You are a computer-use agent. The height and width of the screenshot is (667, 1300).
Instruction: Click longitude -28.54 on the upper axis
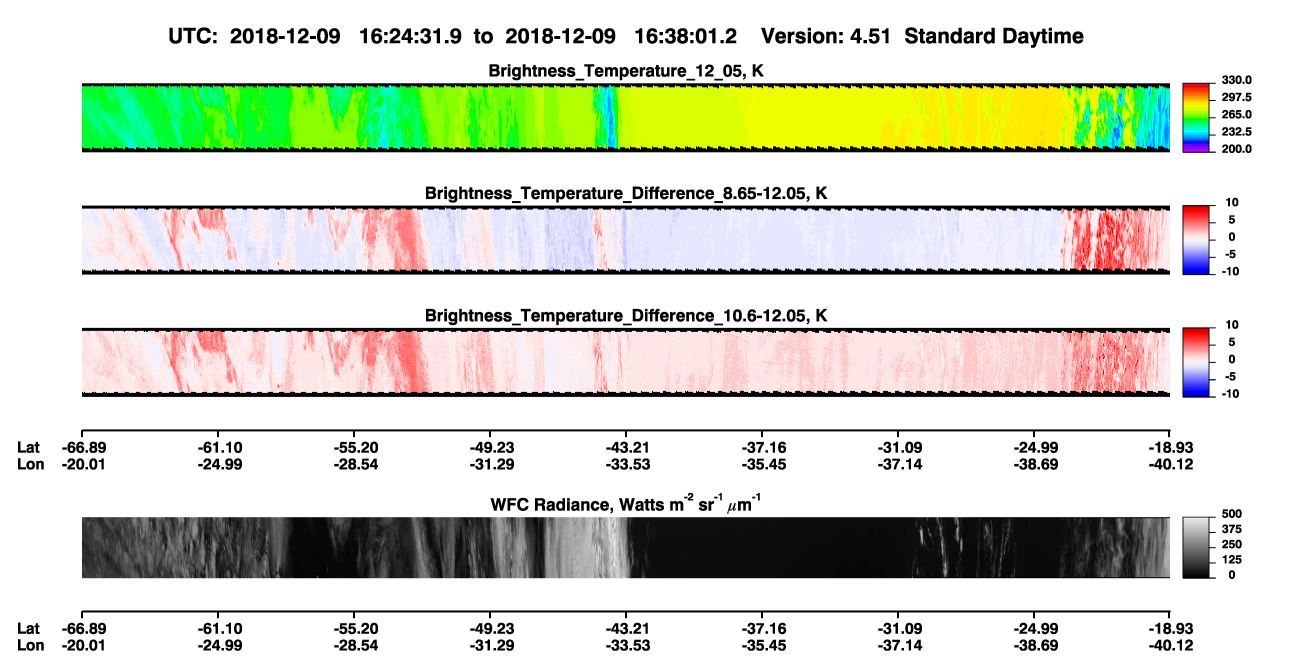pyautogui.click(x=354, y=464)
